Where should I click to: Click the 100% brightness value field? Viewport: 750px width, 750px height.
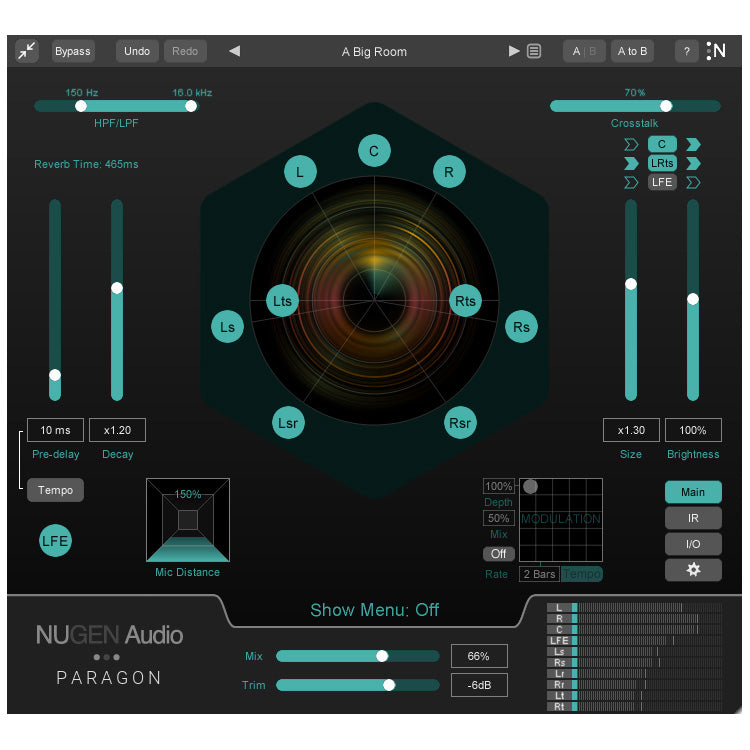[x=693, y=430]
